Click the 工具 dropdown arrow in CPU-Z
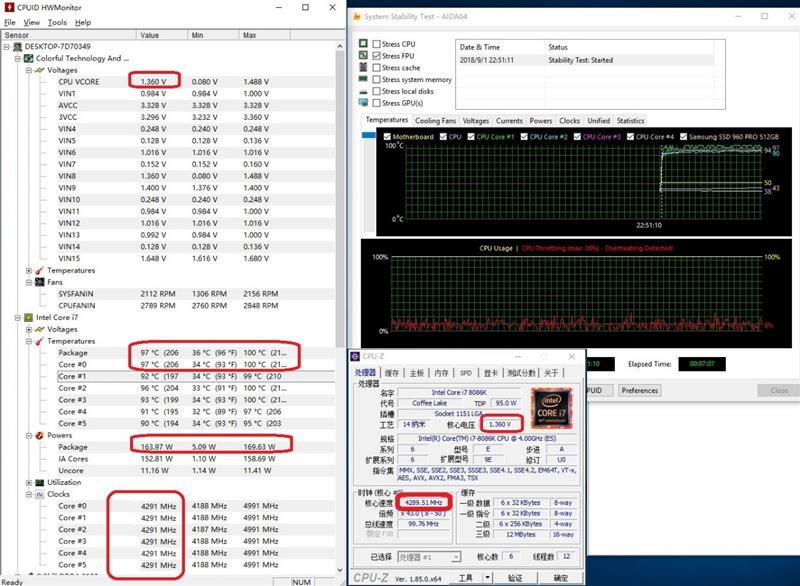800x586 pixels. pyautogui.click(x=487, y=577)
